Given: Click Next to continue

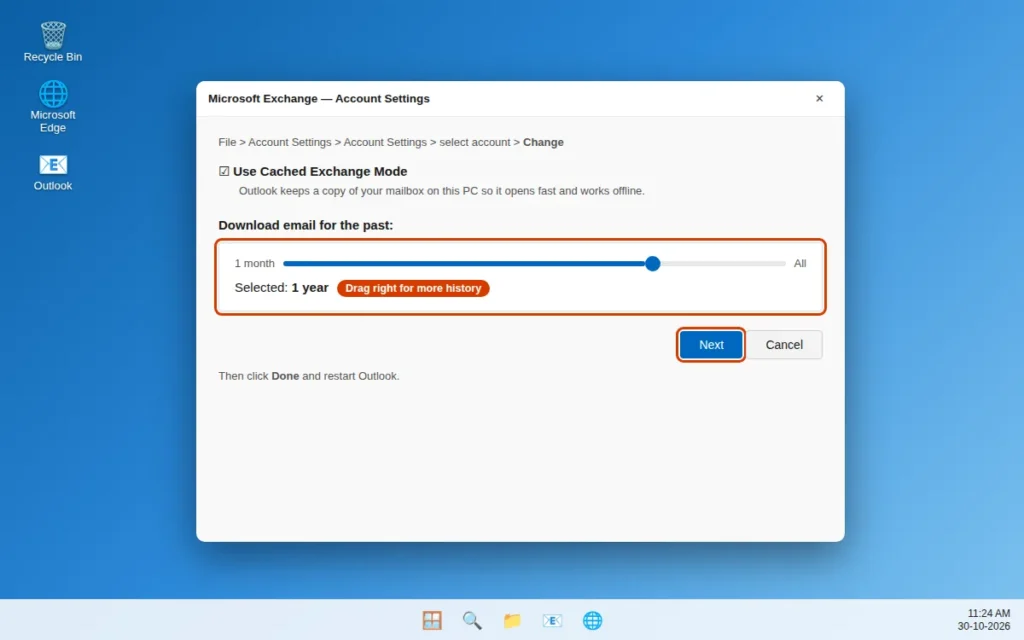Looking at the screenshot, I should 711,344.
